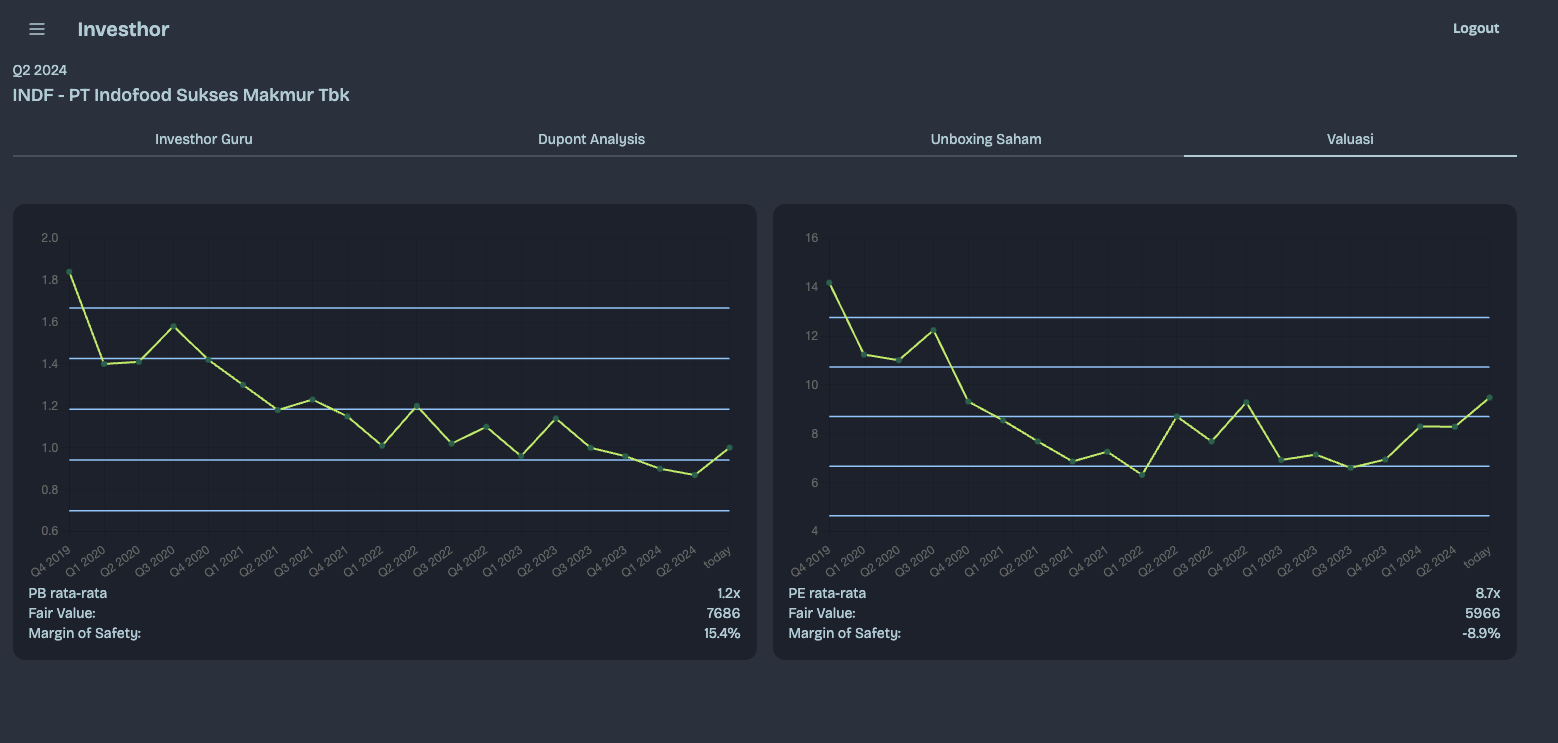Go to the Unboxing Saham tab
This screenshot has width=1558, height=743.
[x=986, y=139]
